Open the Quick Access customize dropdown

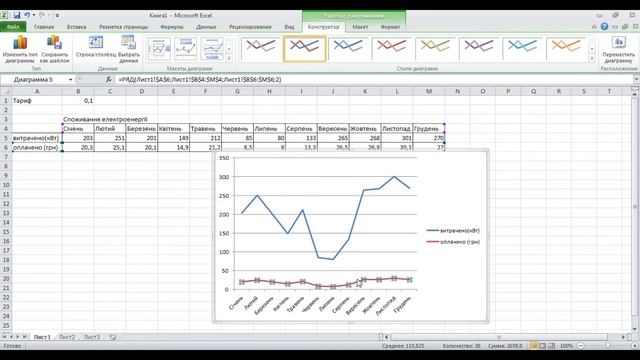point(58,16)
